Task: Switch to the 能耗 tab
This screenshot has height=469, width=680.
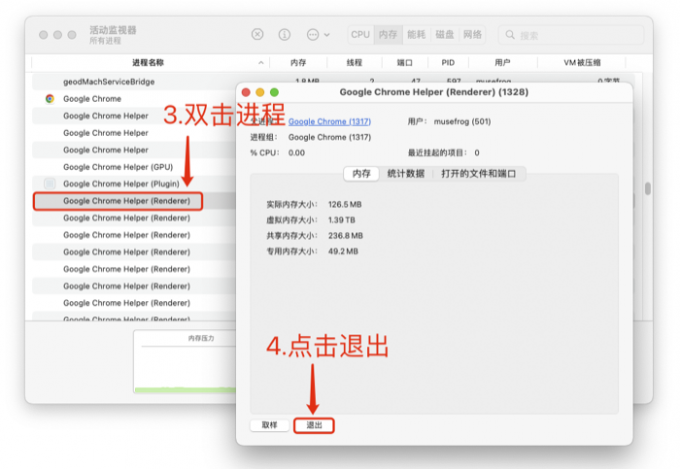Action: click(x=416, y=34)
